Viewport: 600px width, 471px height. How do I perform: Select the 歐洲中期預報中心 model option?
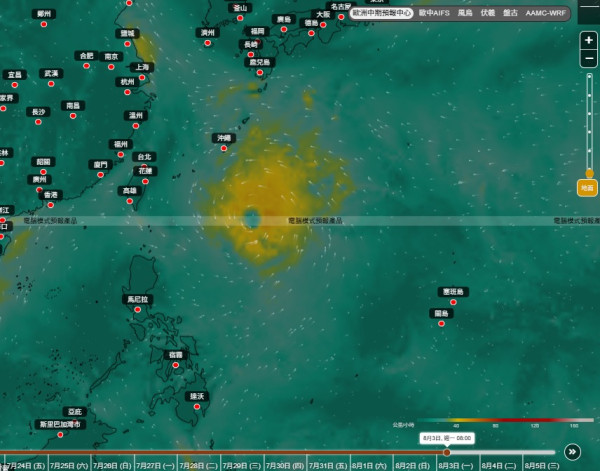381,13
